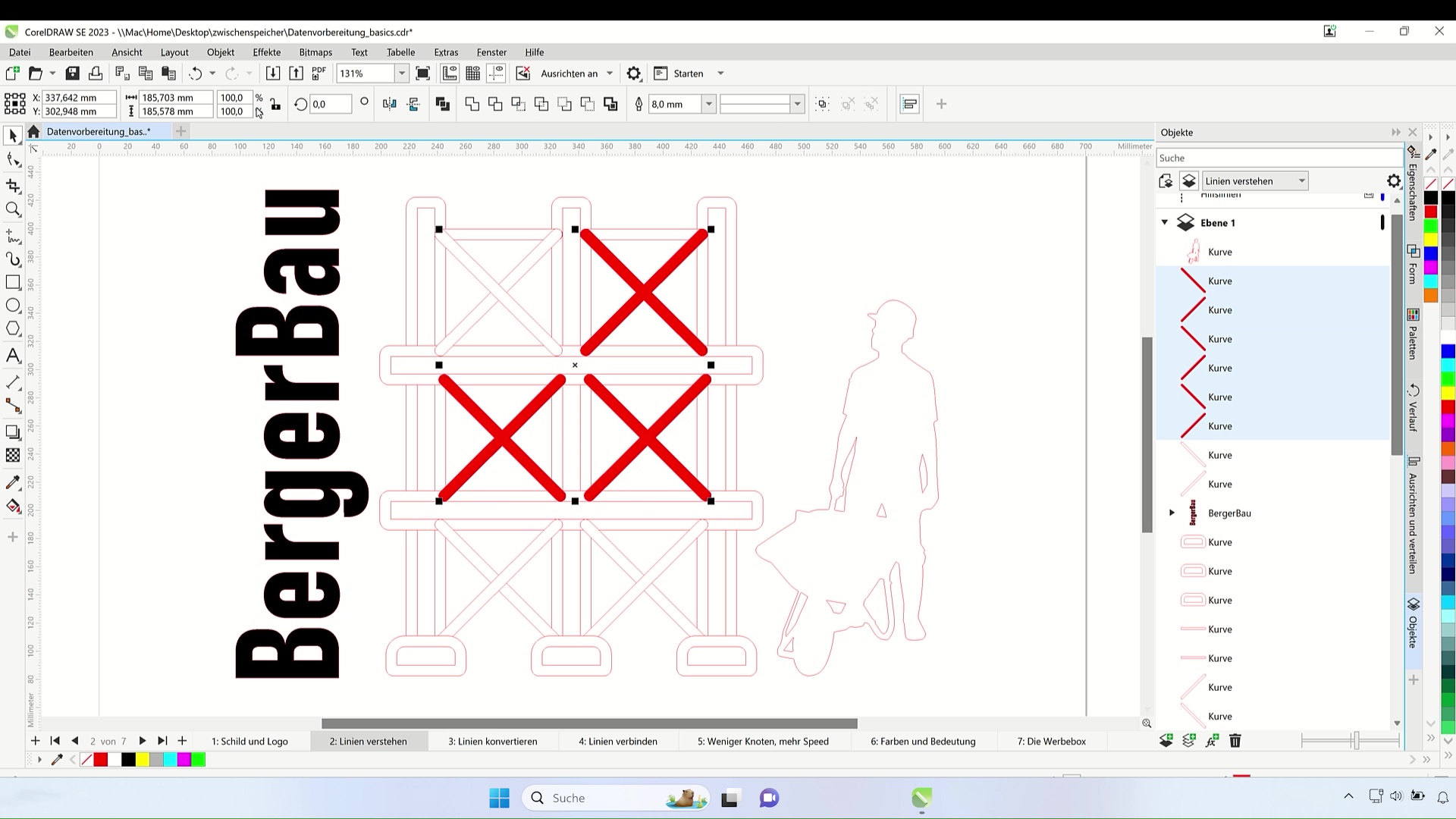This screenshot has height=819, width=1456.
Task: Open the zoom level dropdown 131%
Action: [x=402, y=74]
